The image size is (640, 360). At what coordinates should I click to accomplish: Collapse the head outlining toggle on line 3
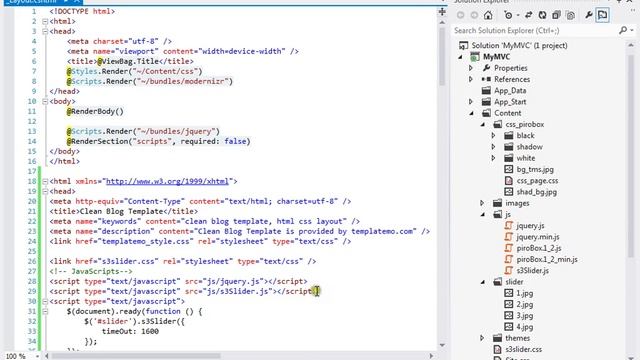[x=45, y=31]
